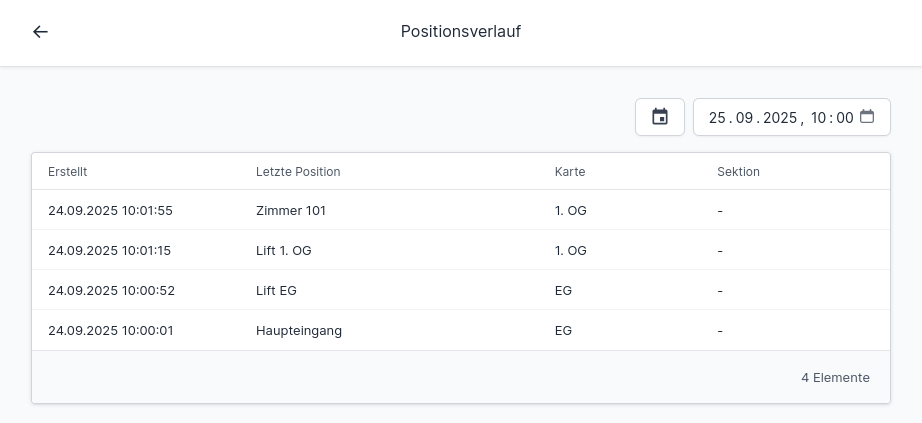Click the year field in date input
The height and width of the screenshot is (423, 922).
779,118
